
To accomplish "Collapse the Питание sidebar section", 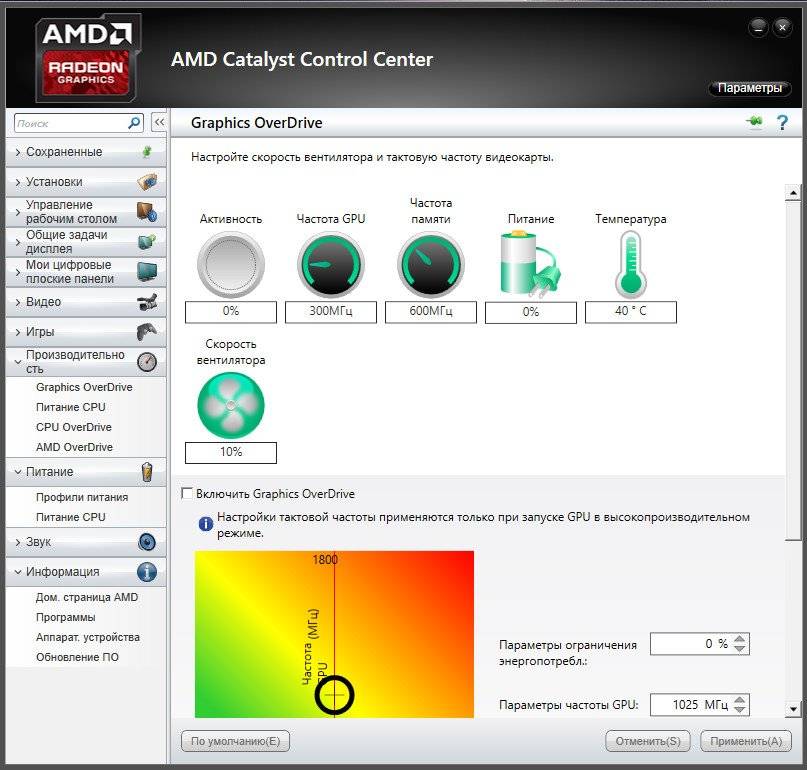I will (18, 471).
